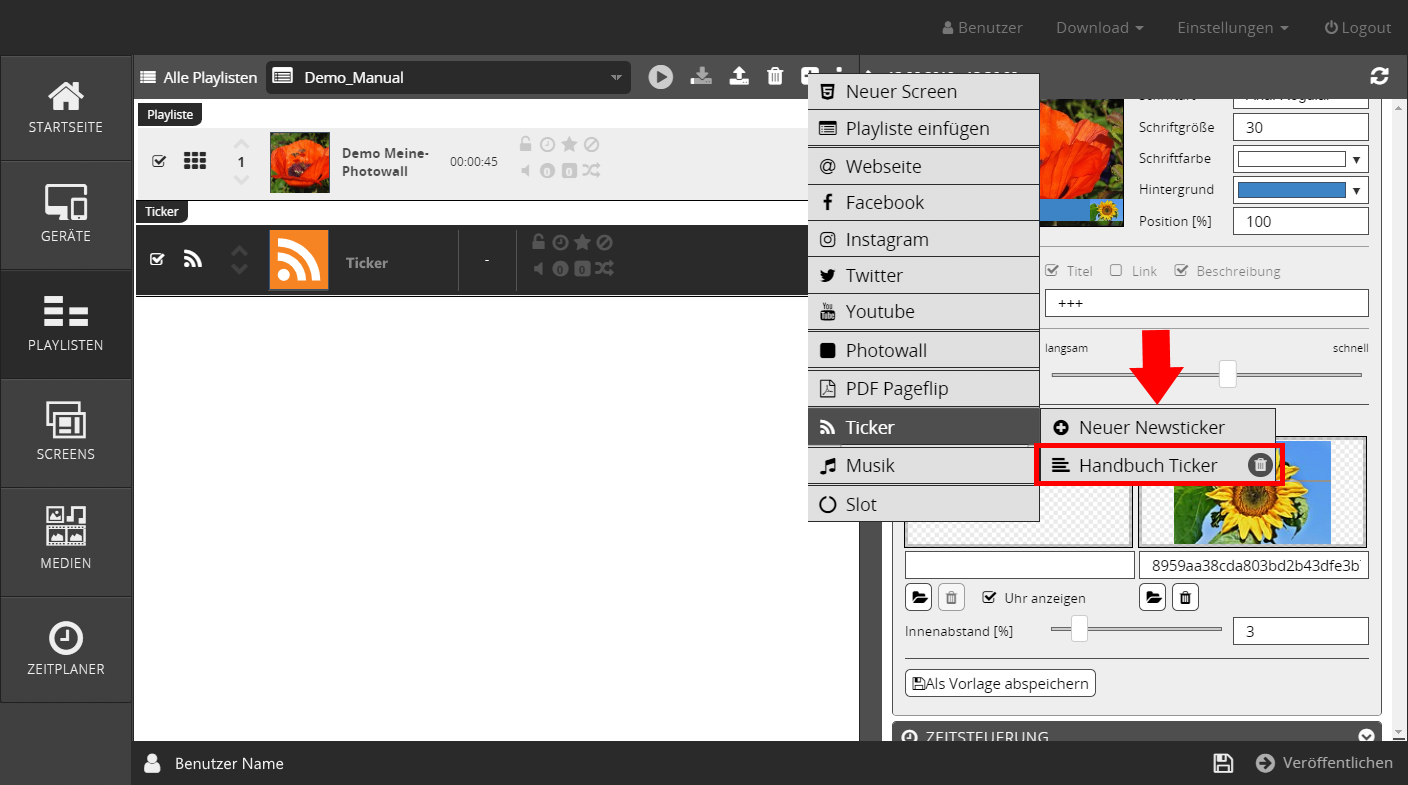Screen dimensions: 1408x785
Task: Enable the Link checkbox
Action: pyautogui.click(x=1115, y=271)
